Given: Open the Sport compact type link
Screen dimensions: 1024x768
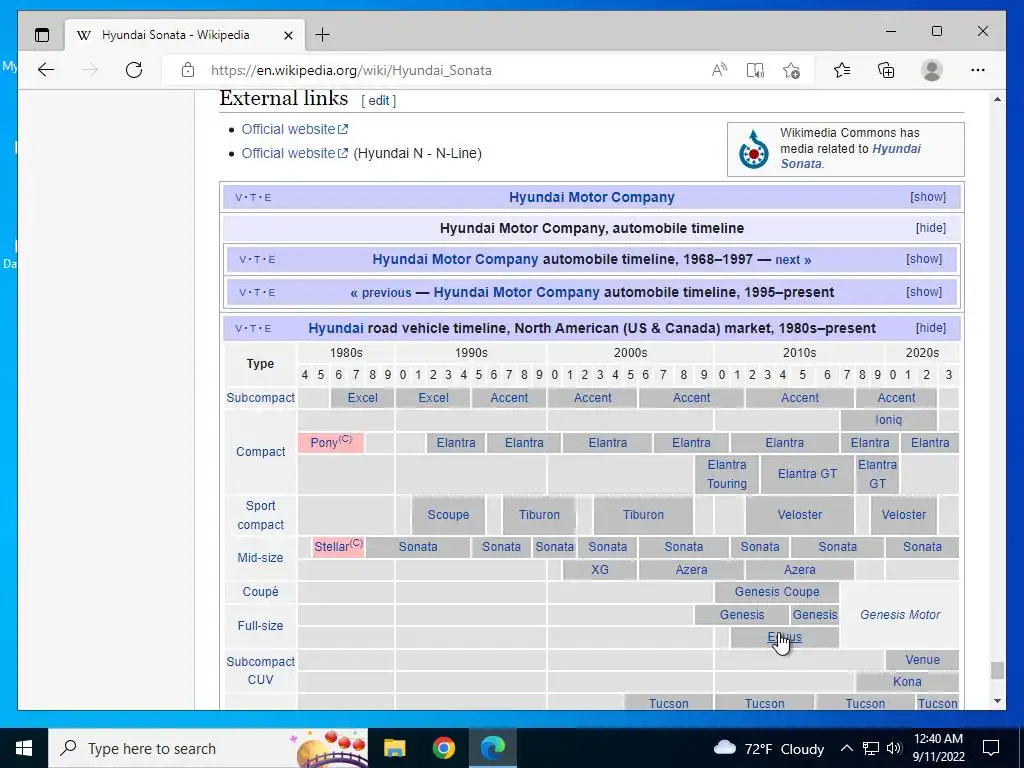Looking at the screenshot, I should (x=261, y=515).
